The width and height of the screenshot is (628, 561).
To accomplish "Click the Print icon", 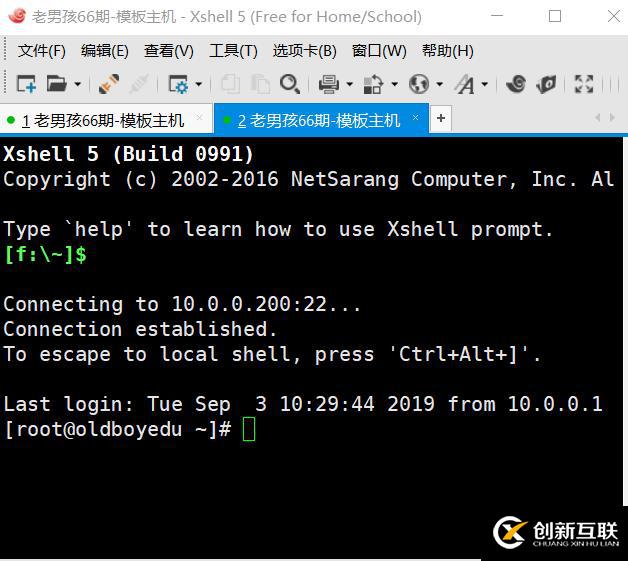I will tap(329, 84).
